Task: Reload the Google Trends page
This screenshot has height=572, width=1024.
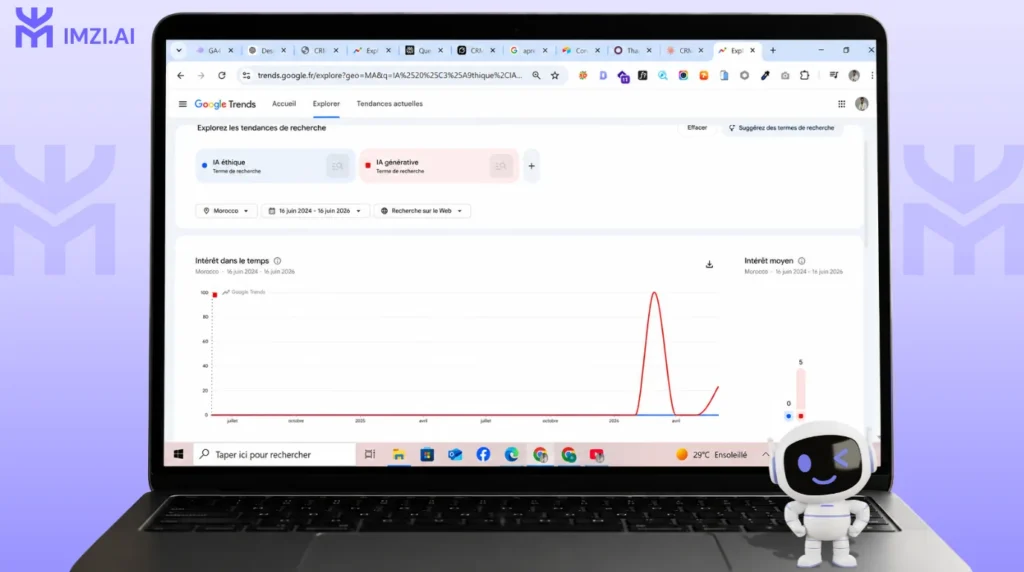Action: point(222,76)
